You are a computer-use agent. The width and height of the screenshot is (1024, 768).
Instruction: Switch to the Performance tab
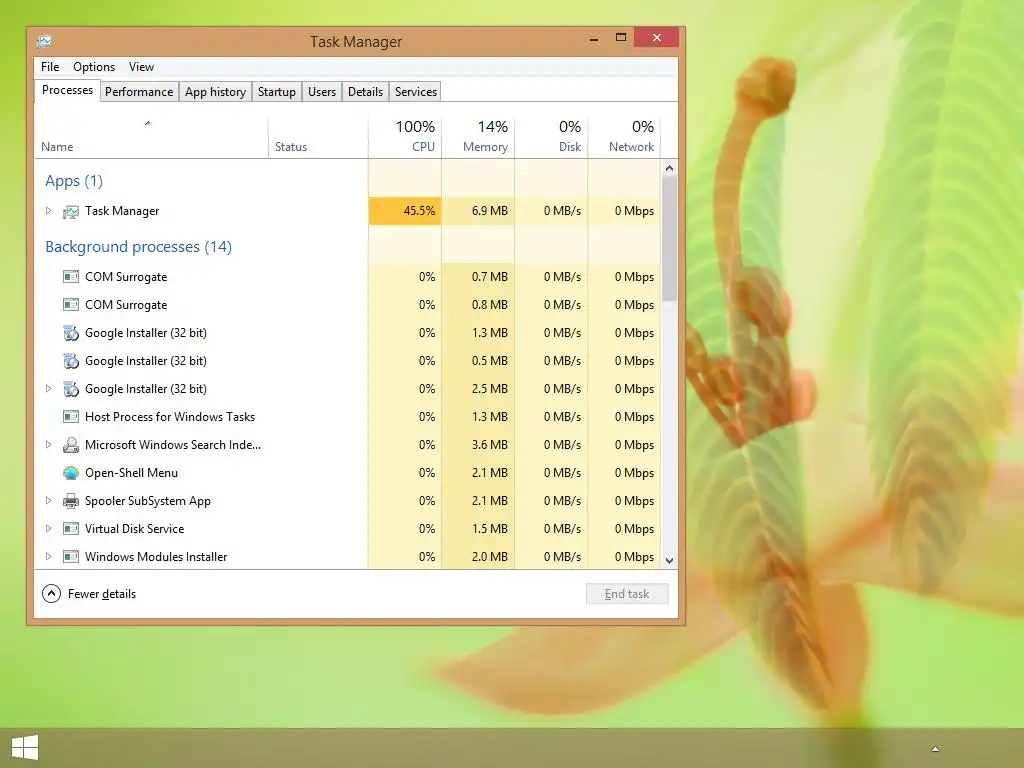[x=139, y=92]
